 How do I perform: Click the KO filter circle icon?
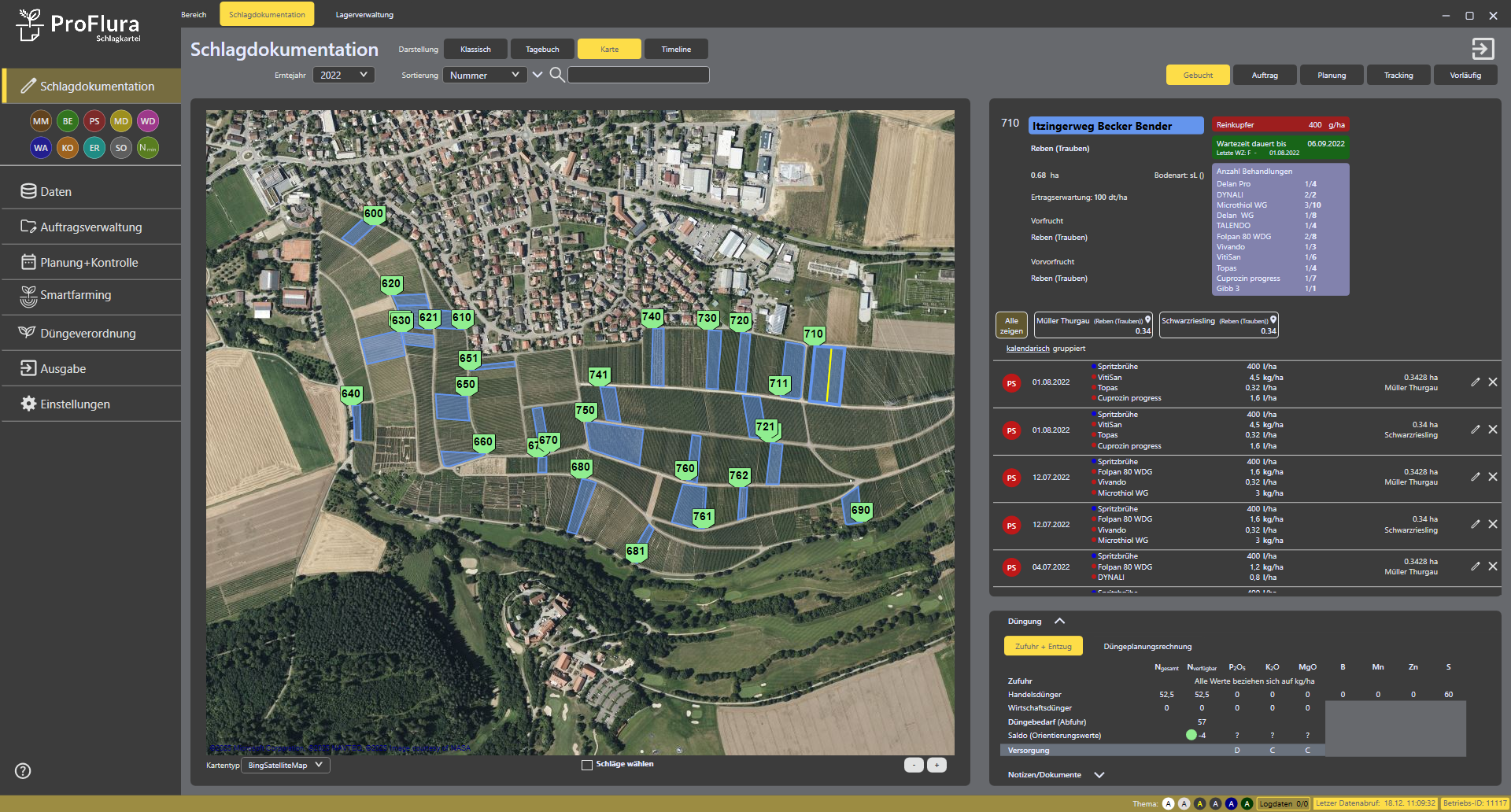pos(68,148)
